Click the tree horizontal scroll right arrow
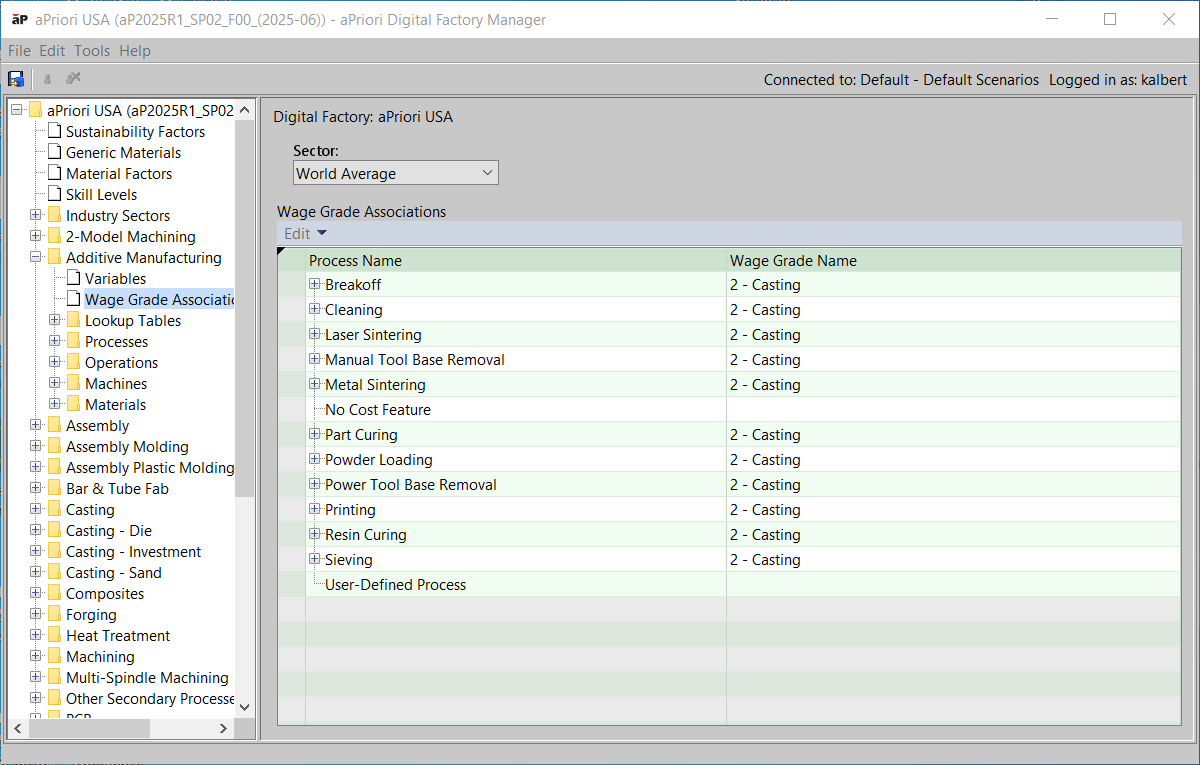Image resolution: width=1200 pixels, height=765 pixels. 225,728
